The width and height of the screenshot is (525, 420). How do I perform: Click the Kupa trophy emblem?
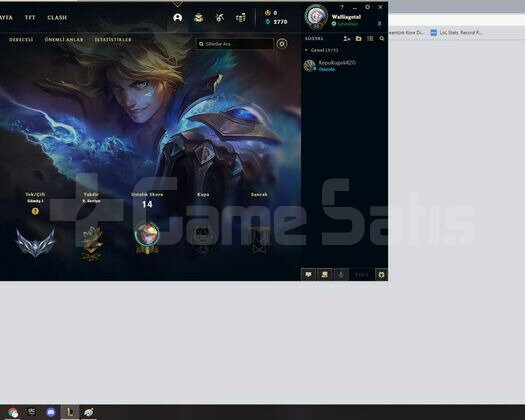pyautogui.click(x=203, y=239)
